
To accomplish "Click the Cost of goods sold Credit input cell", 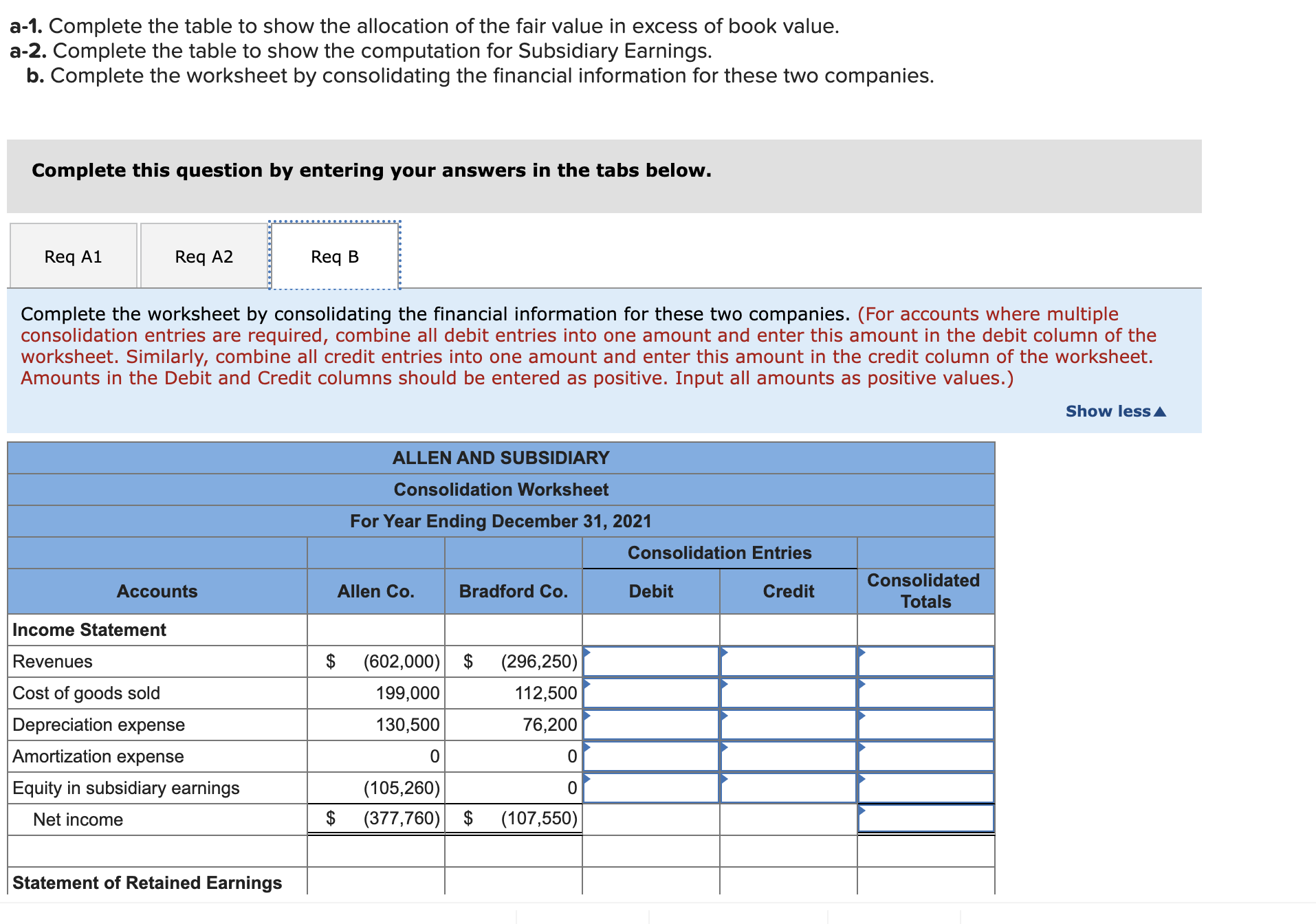I will coord(787,693).
